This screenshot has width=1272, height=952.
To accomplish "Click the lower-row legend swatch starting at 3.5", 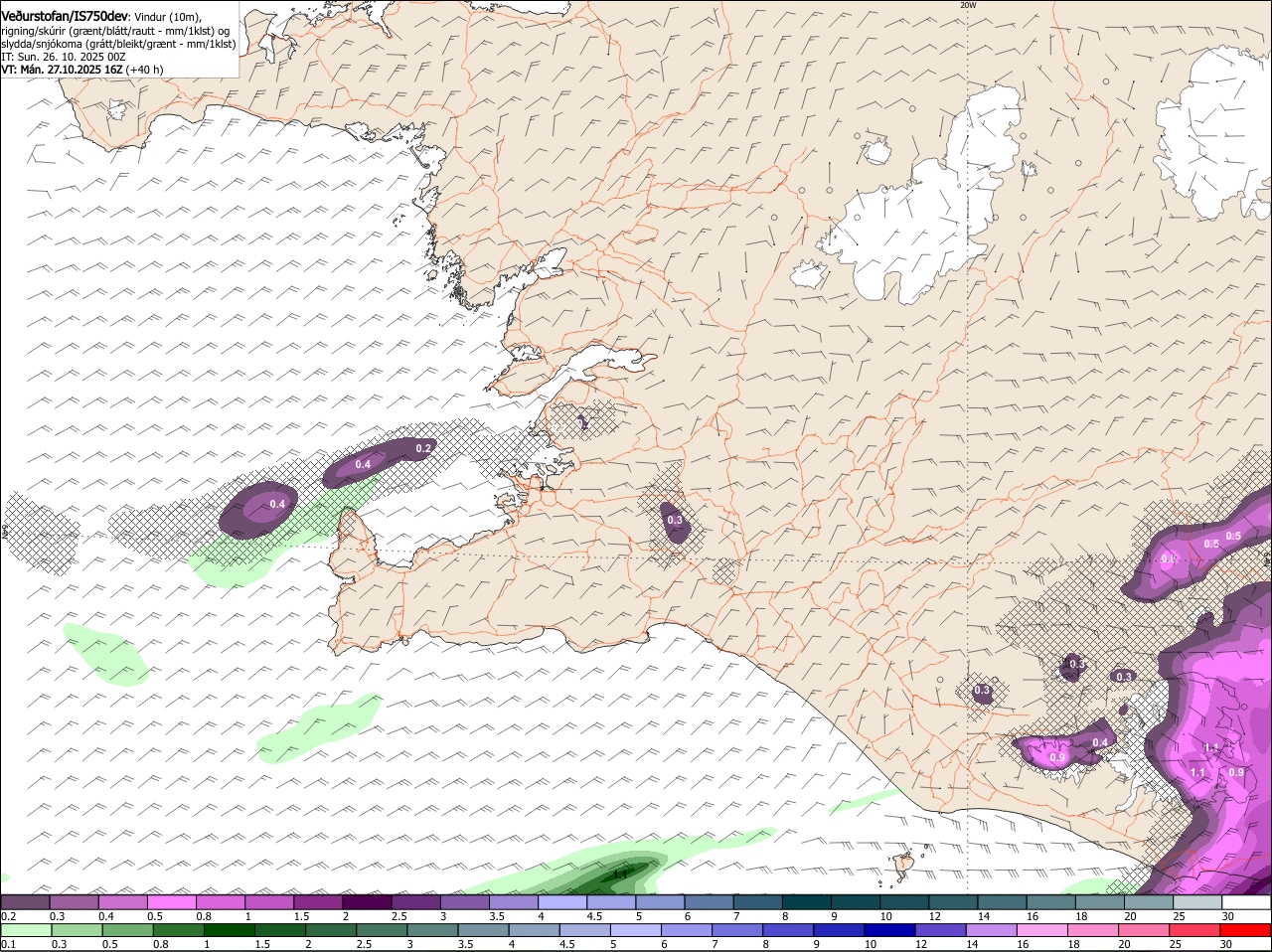I will point(483,930).
